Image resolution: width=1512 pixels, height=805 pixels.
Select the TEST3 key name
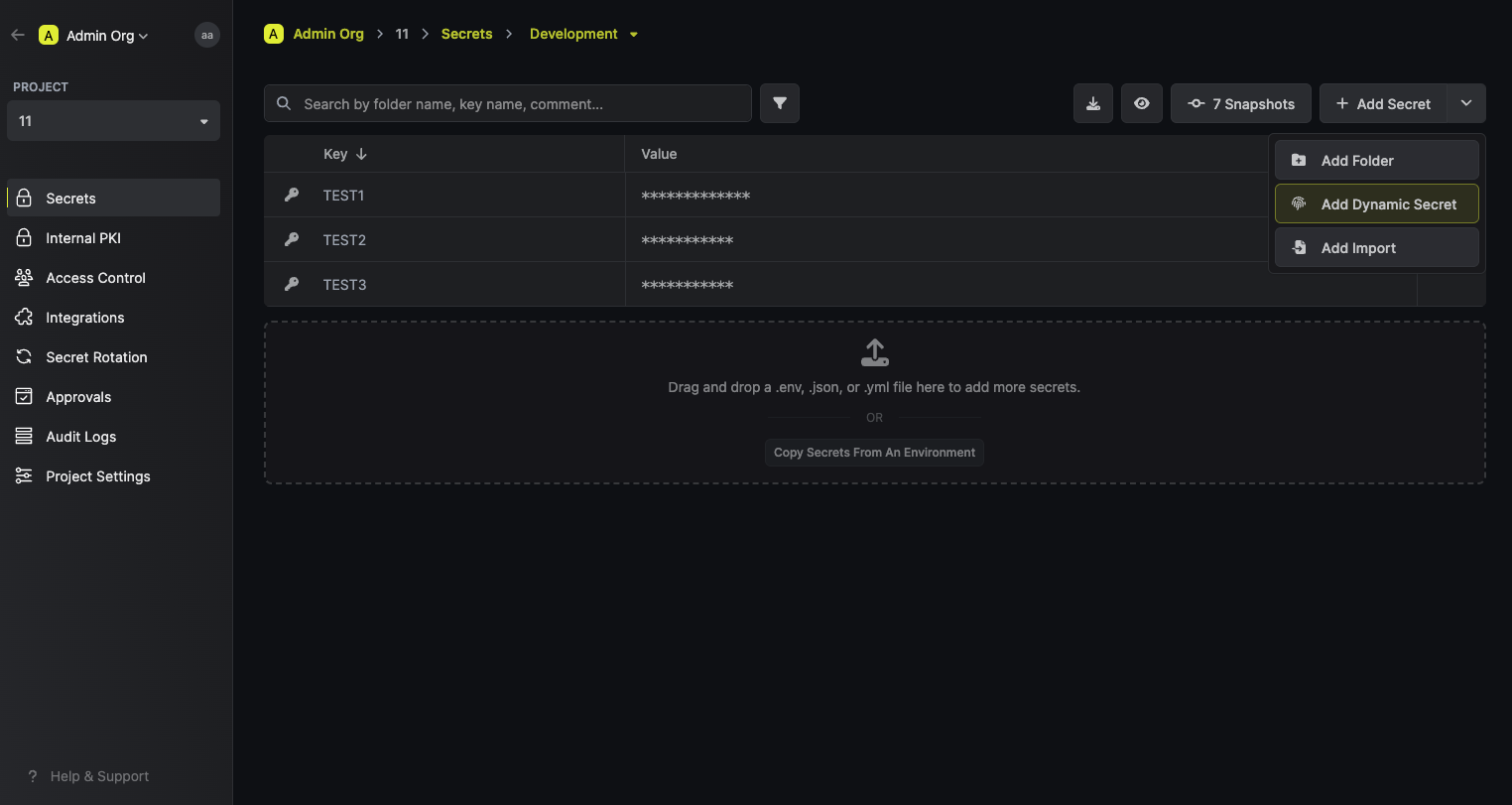coord(344,285)
